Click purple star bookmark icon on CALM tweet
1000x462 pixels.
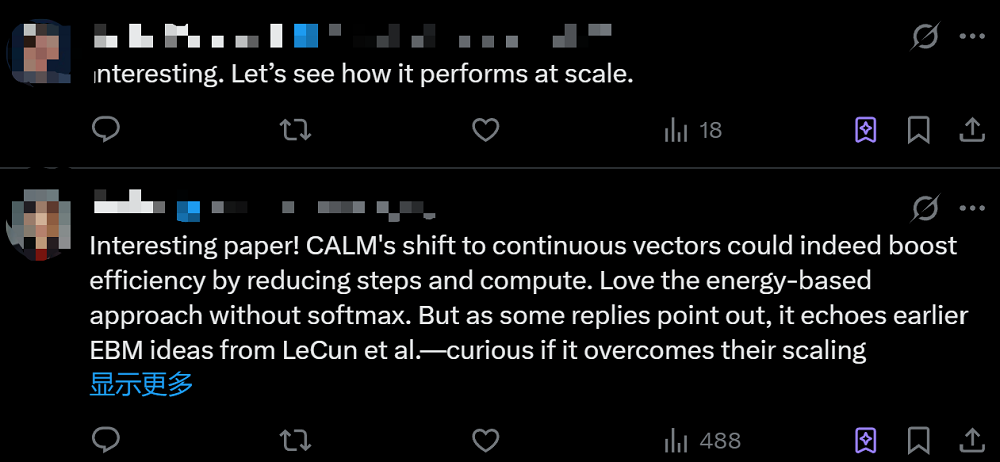click(x=866, y=440)
